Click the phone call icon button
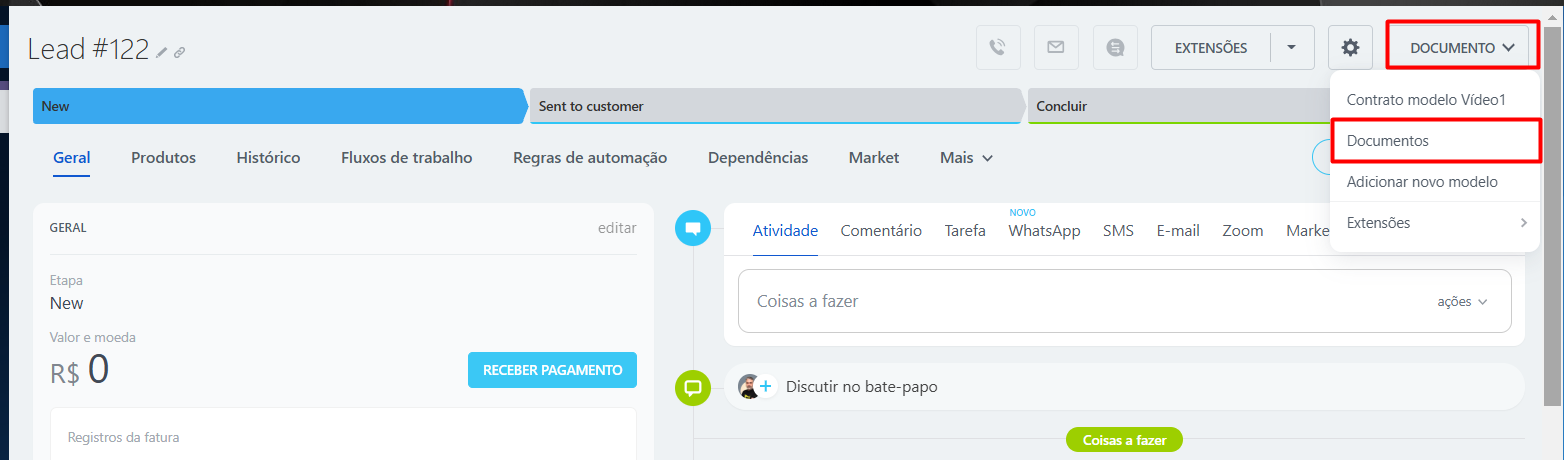 997,47
